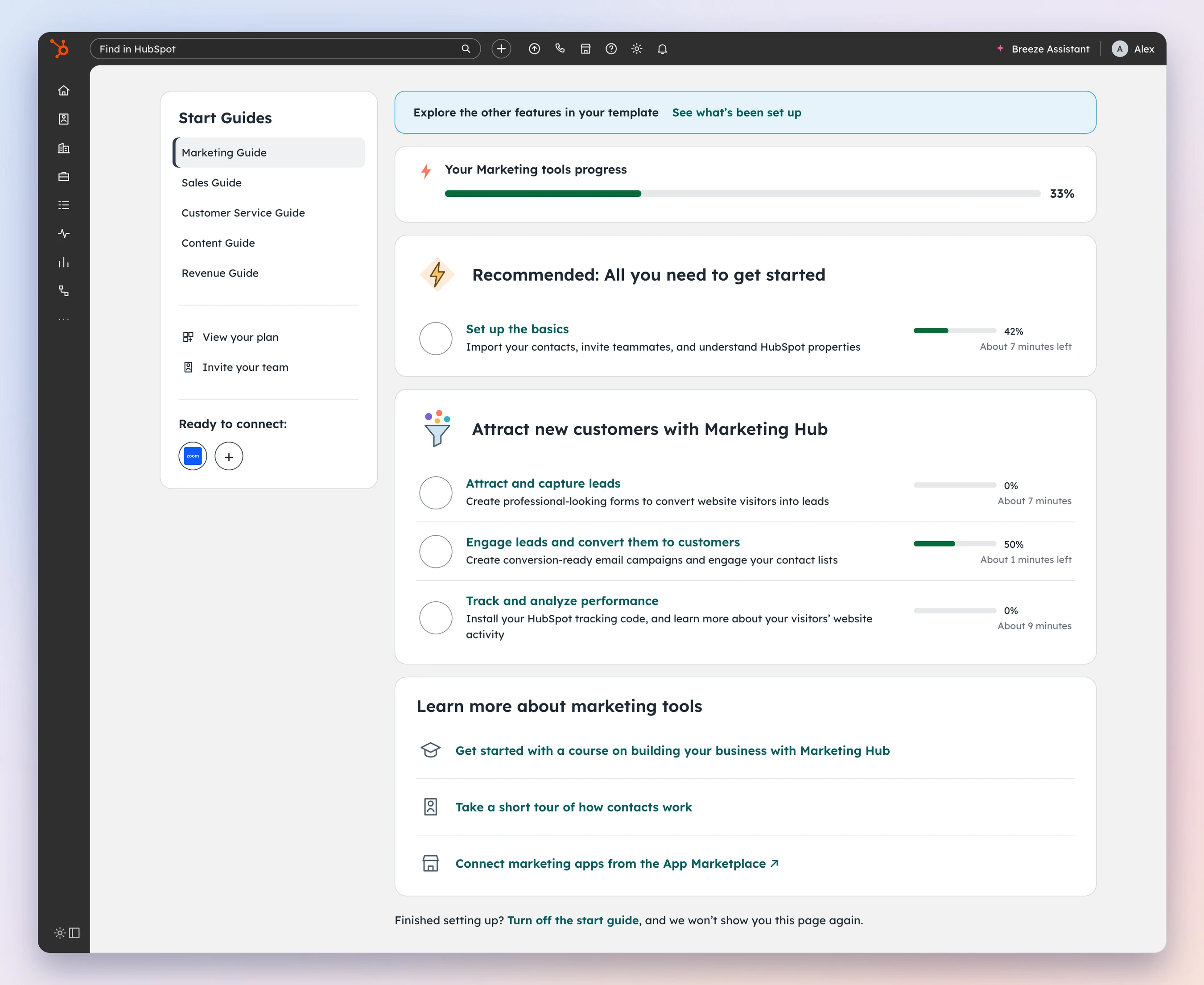Open the marketplace store icon in top bar
Viewport: 1204px width, 985px height.
585,49
